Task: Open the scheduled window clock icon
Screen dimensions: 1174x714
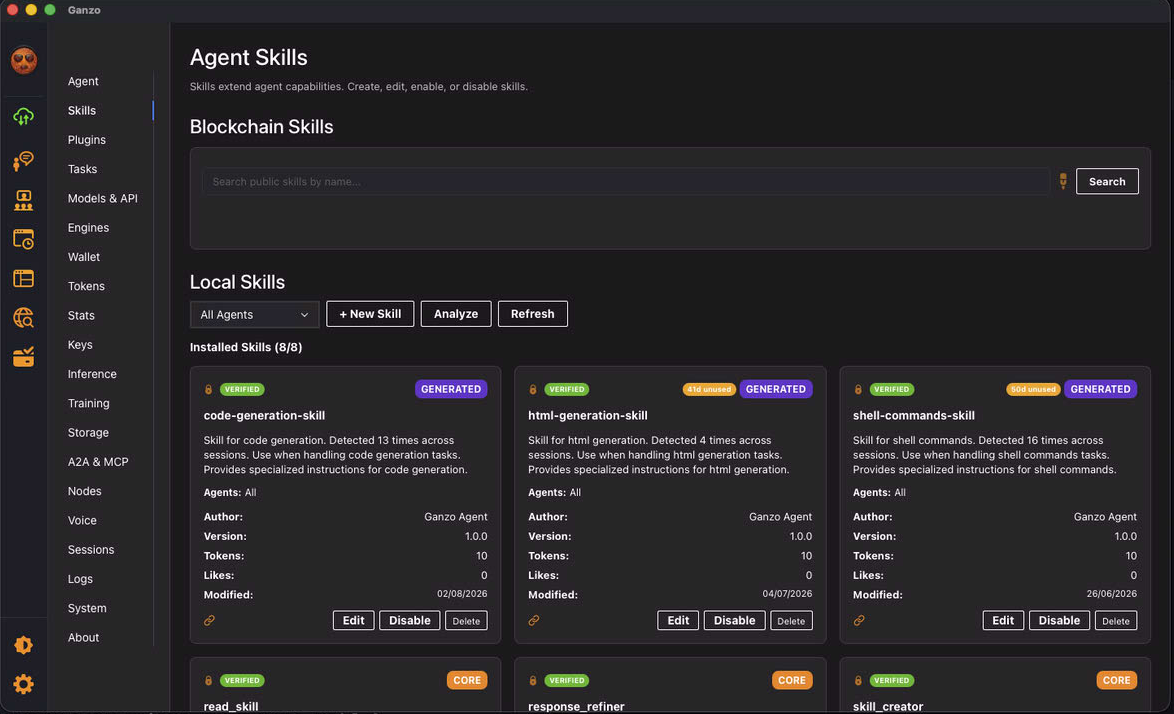Action: pyautogui.click(x=23, y=239)
